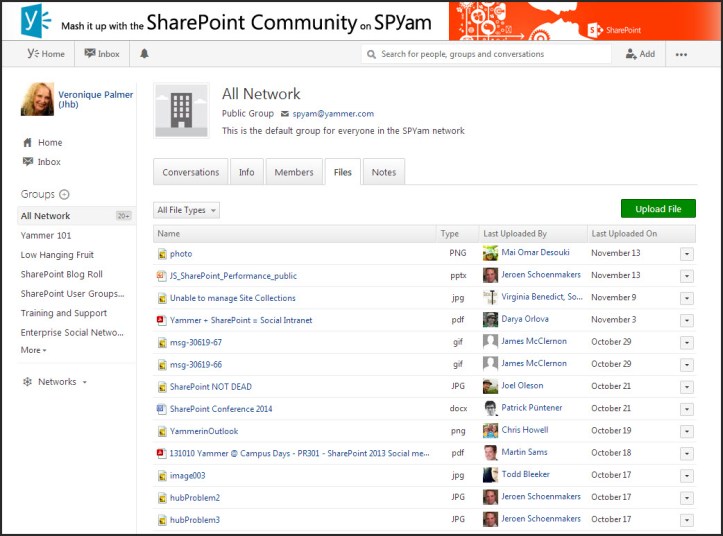Open the notifications bell icon
The width and height of the screenshot is (723, 536).
[x=144, y=54]
